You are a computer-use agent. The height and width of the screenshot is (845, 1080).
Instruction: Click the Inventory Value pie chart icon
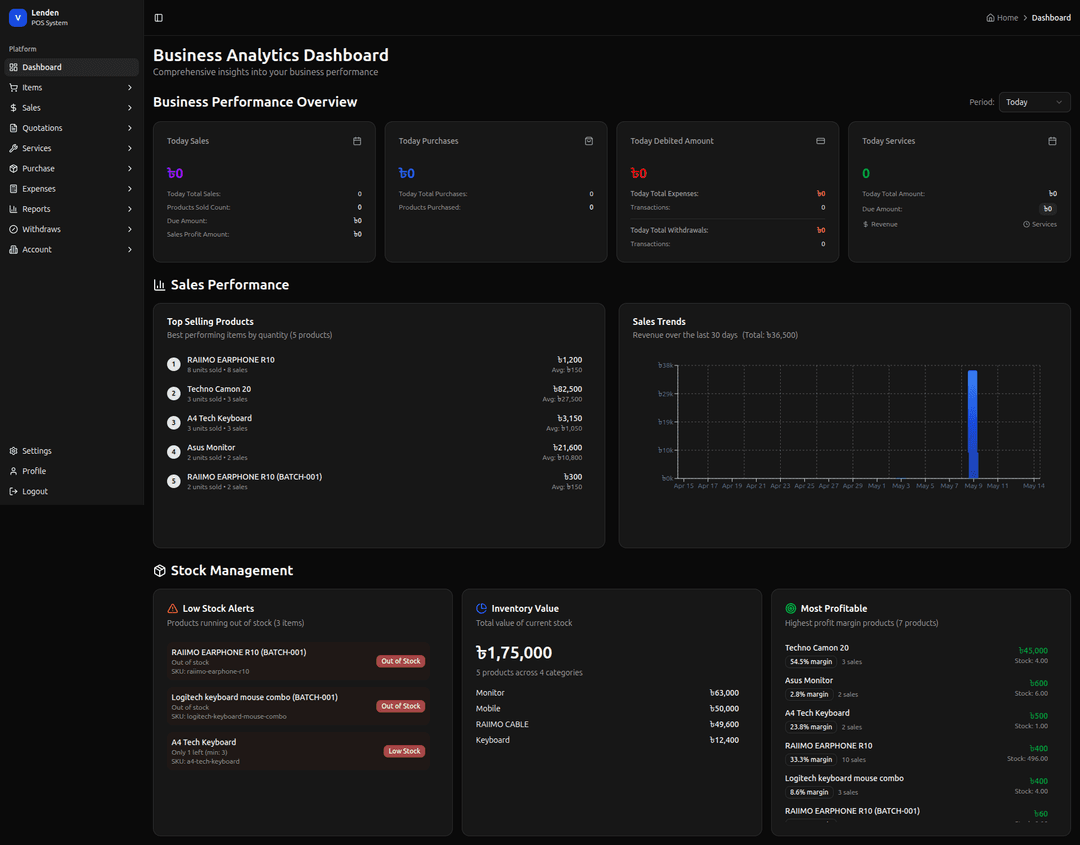coord(481,609)
